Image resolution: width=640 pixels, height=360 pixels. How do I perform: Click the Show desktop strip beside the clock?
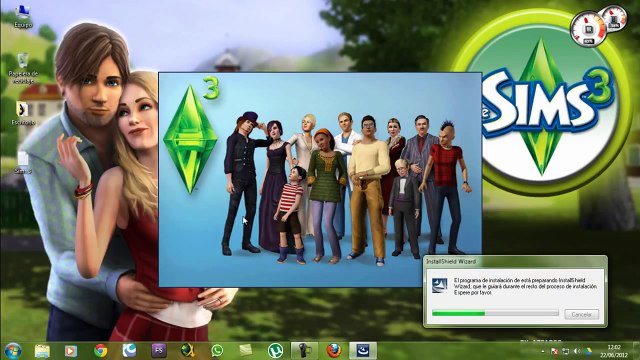[x=636, y=351]
